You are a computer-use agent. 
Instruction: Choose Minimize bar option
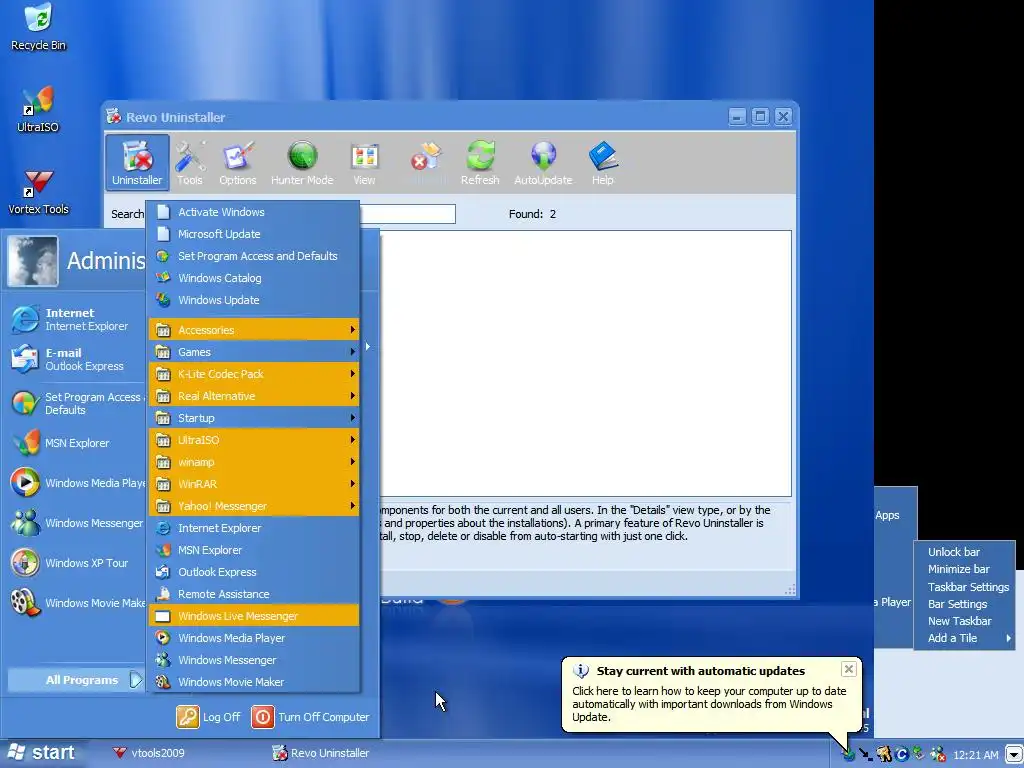coord(965,569)
